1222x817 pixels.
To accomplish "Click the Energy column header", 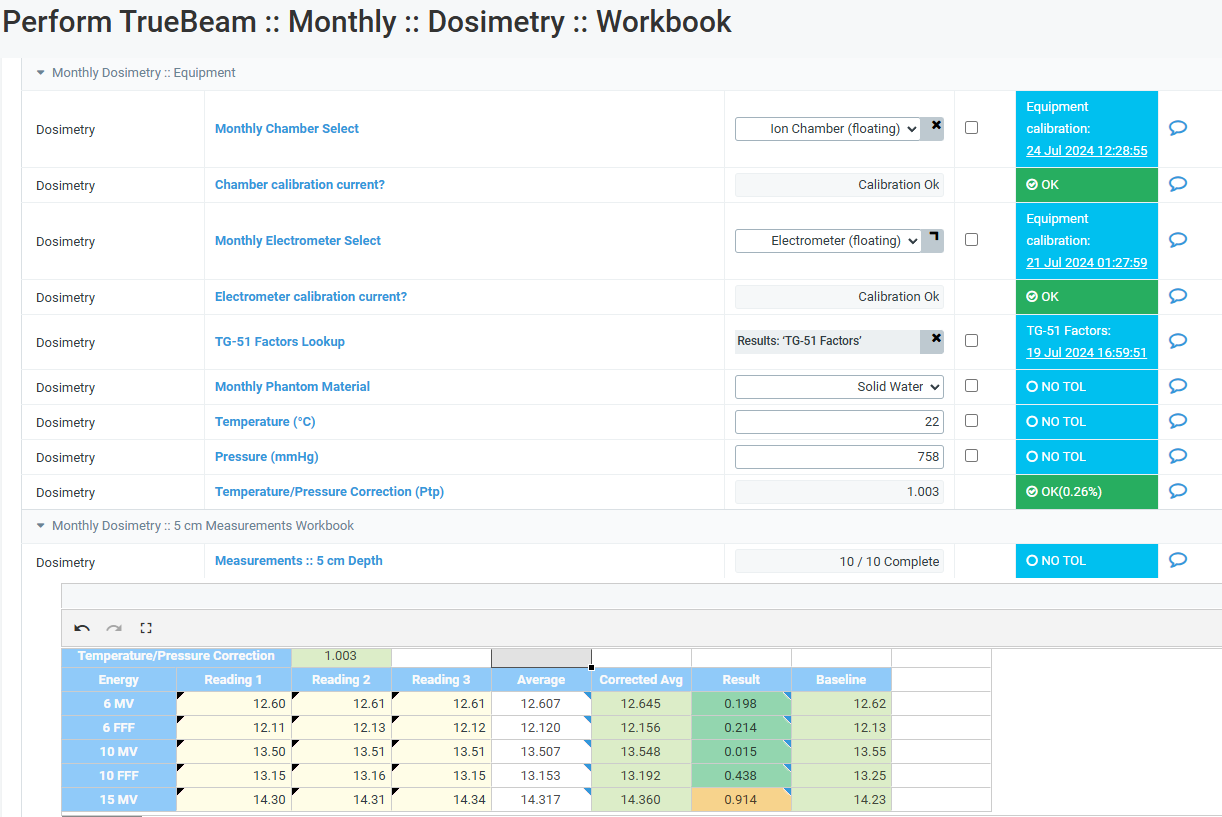I will [119, 679].
